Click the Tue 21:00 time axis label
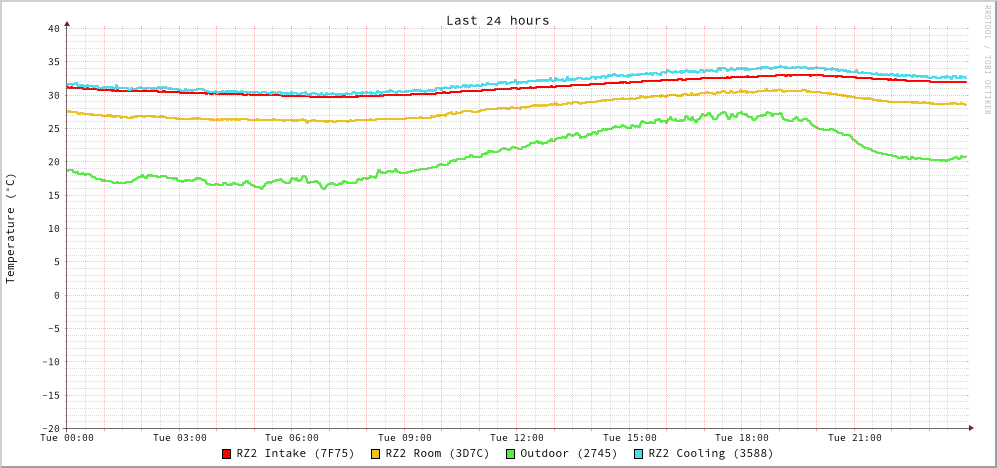 click(x=854, y=438)
